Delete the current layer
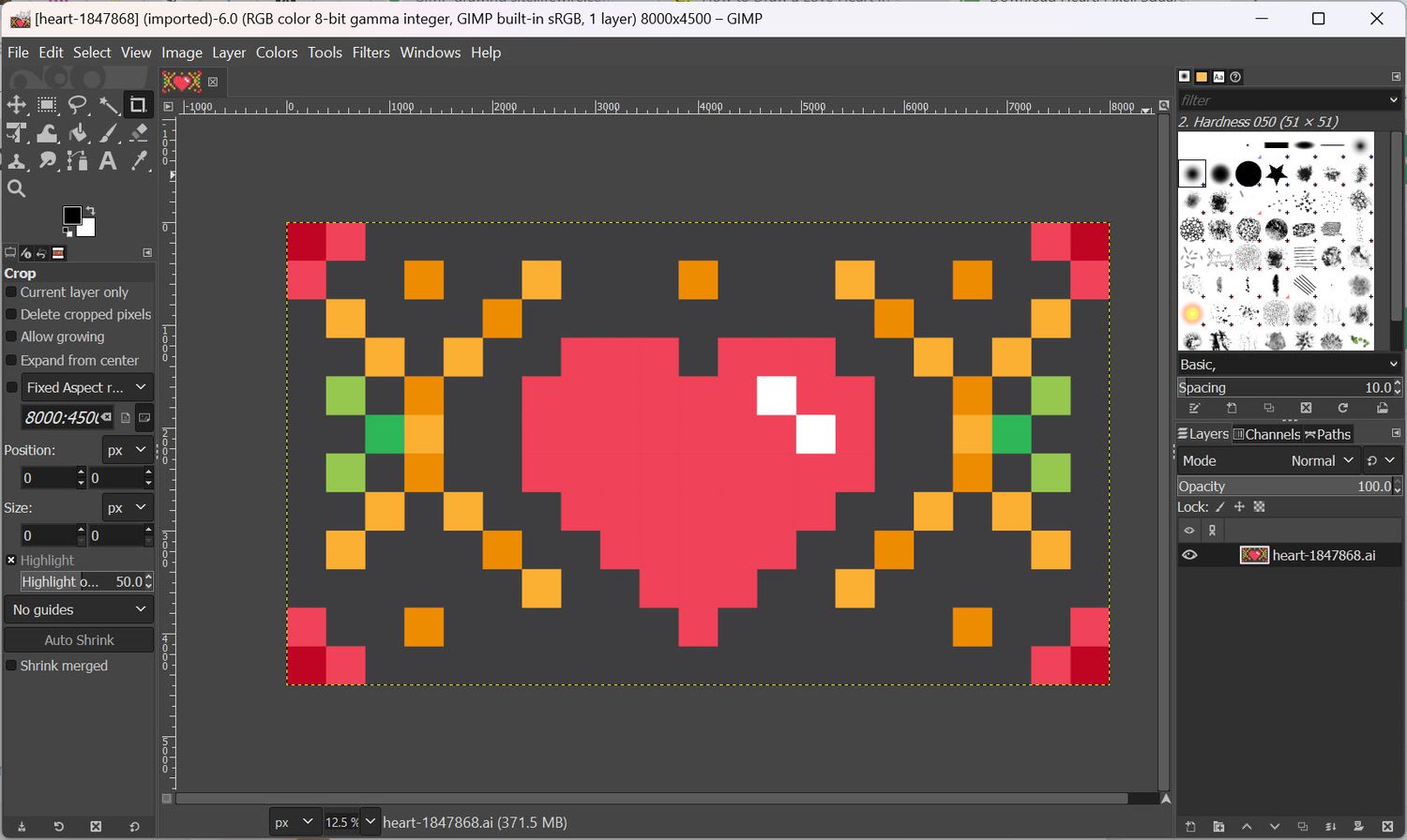Screen dimensions: 1407x840 [1387, 827]
